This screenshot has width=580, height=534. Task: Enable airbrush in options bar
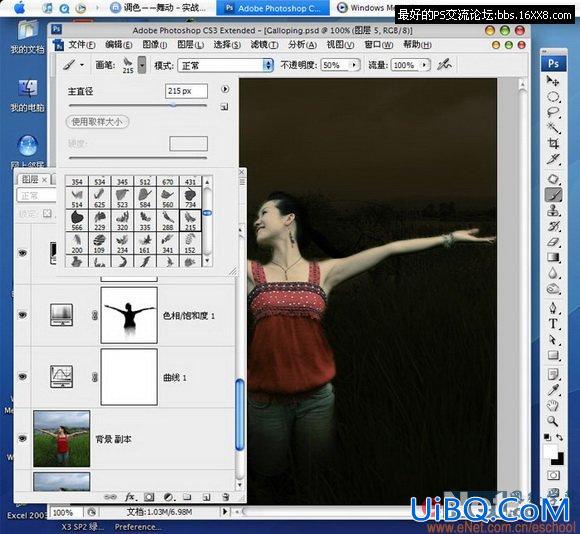(444, 65)
